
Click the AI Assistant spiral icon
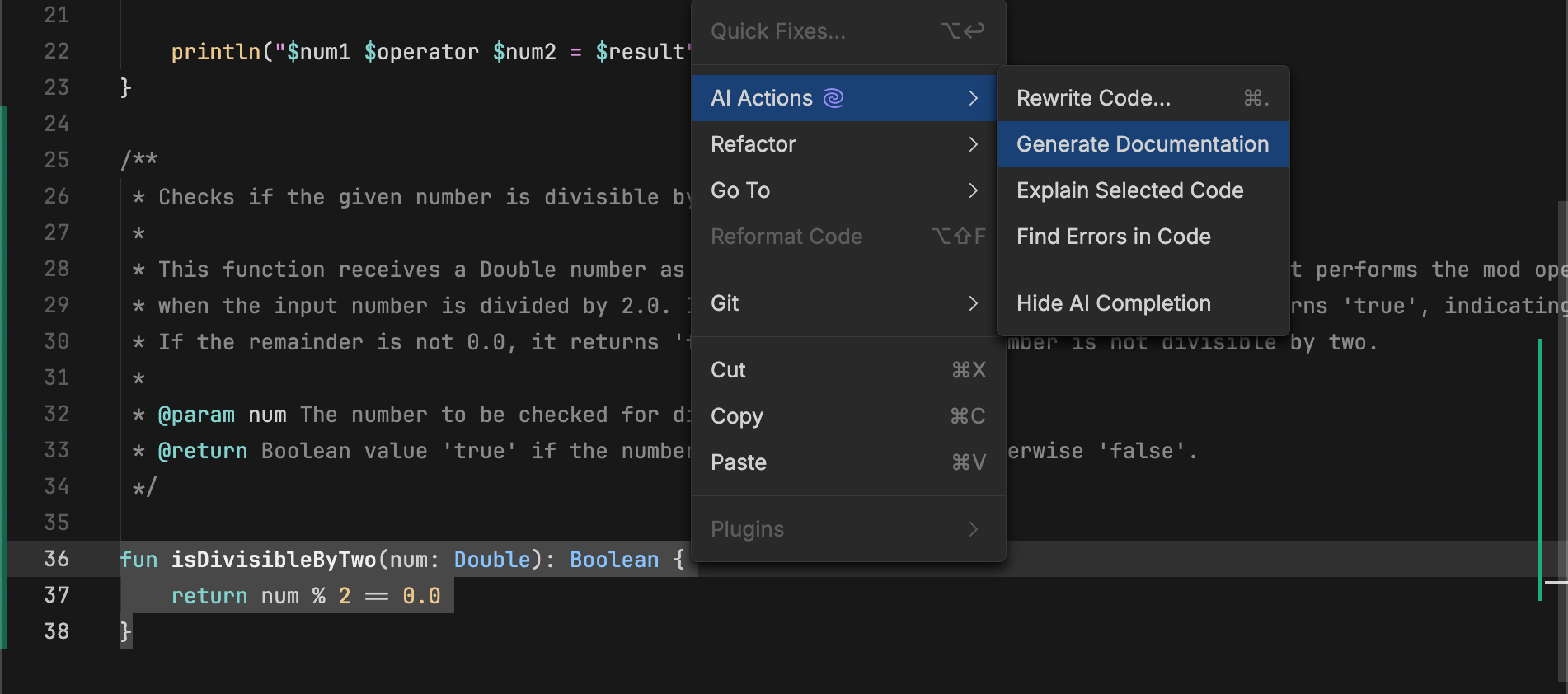(x=833, y=99)
